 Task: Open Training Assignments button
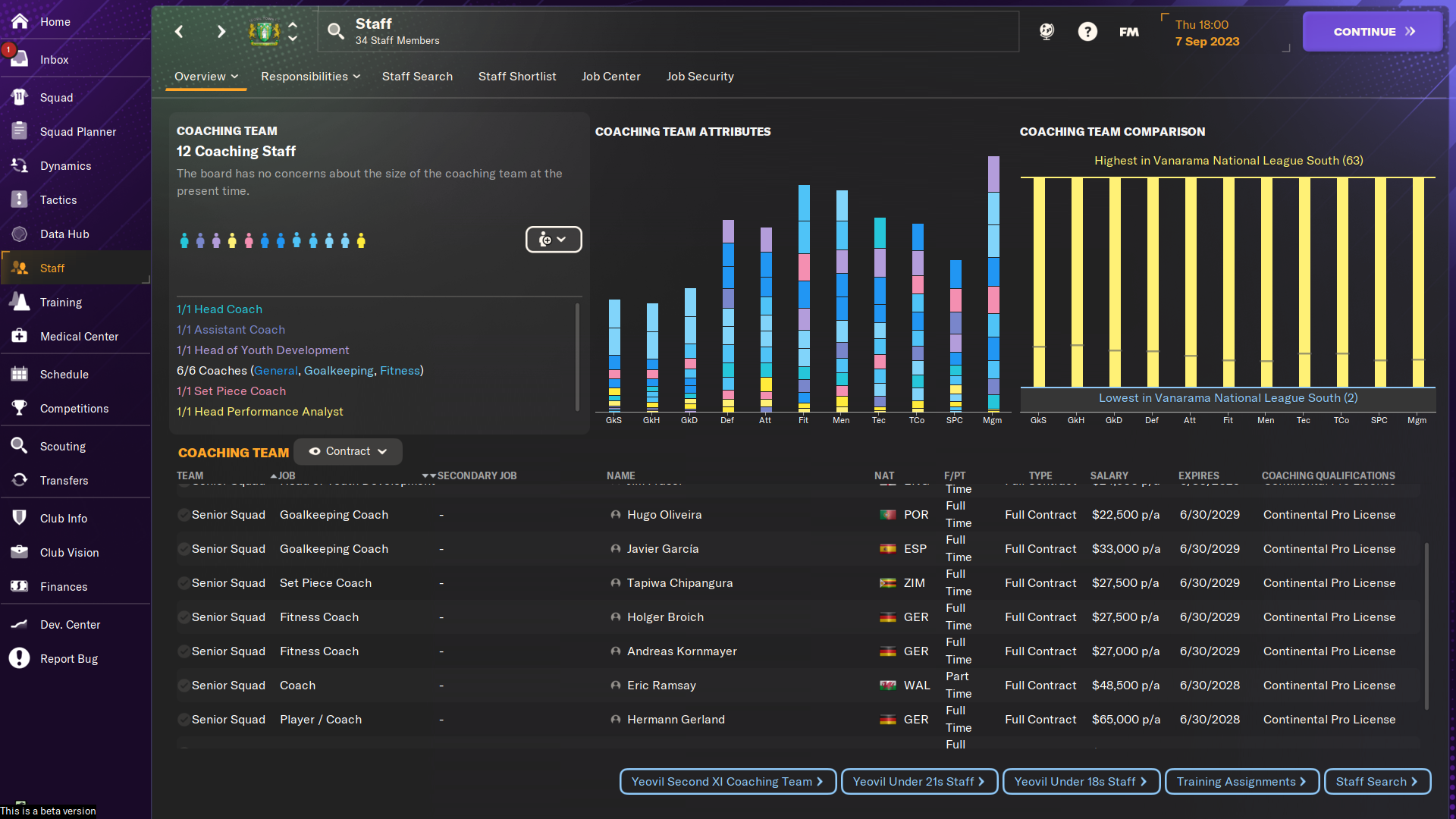[x=1242, y=782]
